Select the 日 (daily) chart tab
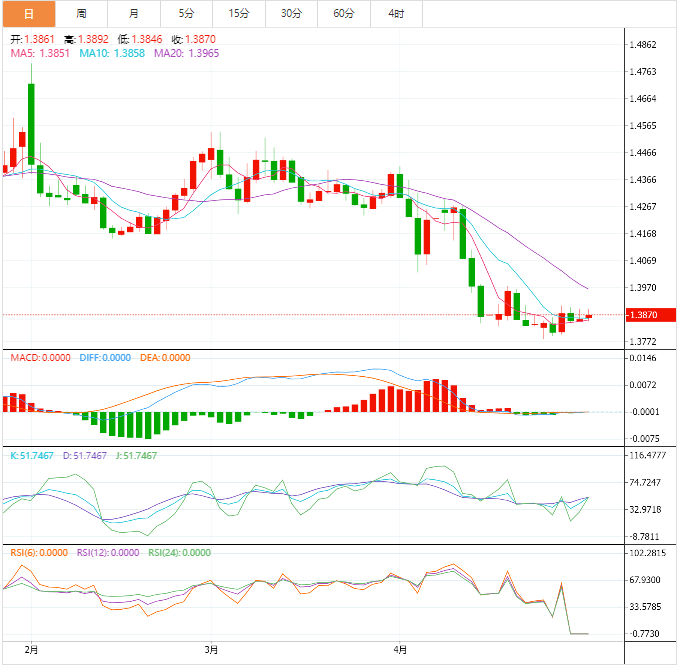Image resolution: width=679 pixels, height=667 pixels. 28,14
